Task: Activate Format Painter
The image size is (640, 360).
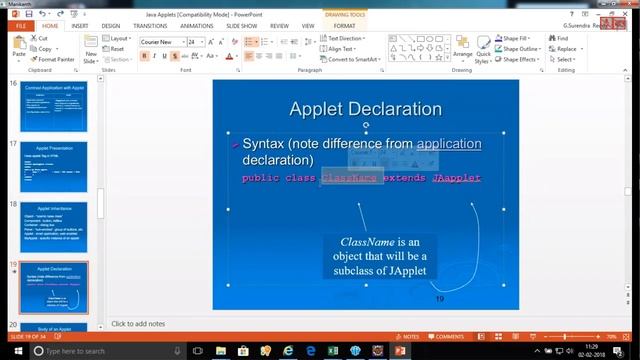Action: [x=52, y=59]
